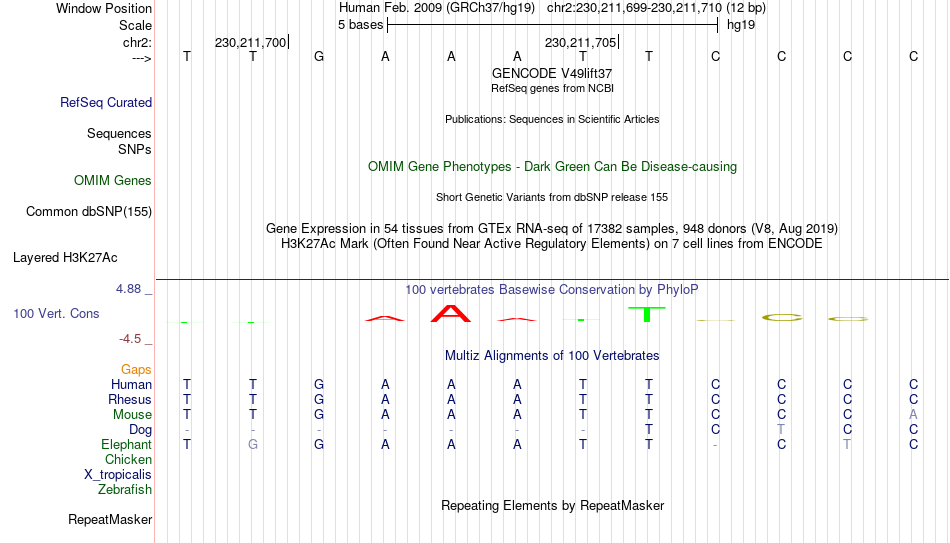
Task: Click the tall green T in the PhyloP logo
Action: coord(646,315)
